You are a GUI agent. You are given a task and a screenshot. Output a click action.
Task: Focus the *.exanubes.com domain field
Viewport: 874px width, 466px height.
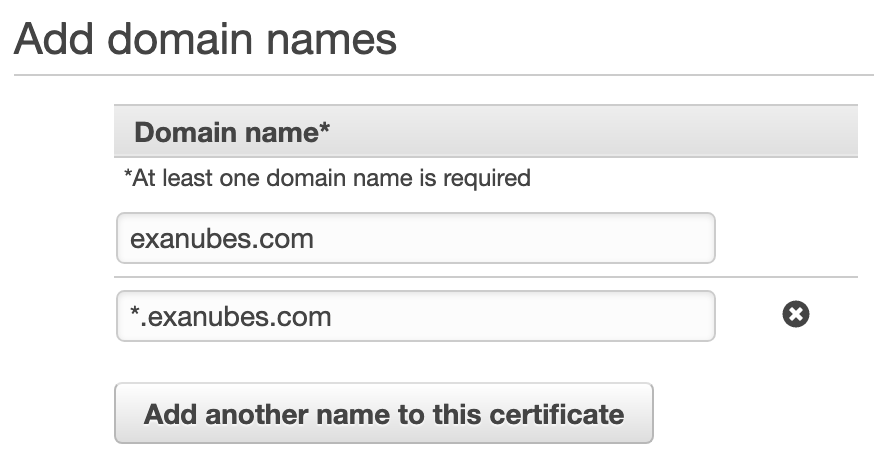pyautogui.click(x=415, y=316)
